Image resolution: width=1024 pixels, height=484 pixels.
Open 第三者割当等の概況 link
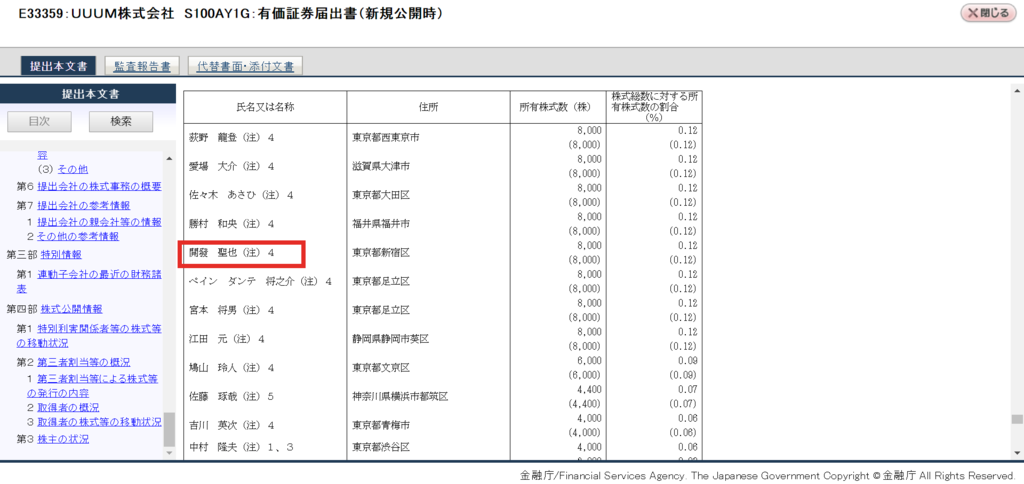click(84, 362)
